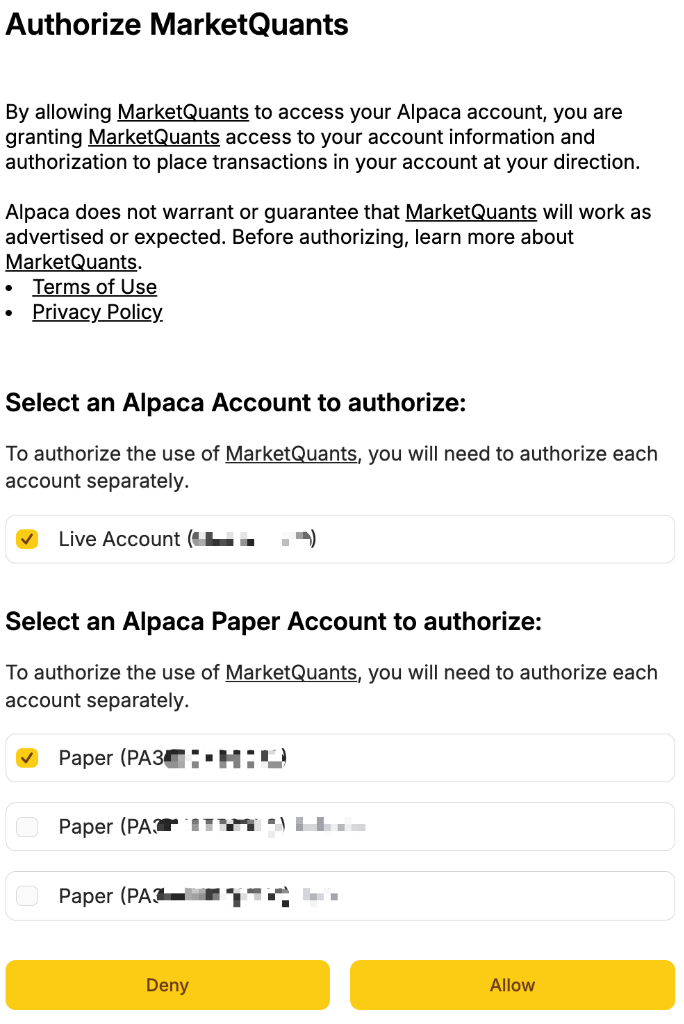684x1024 pixels.
Task: Disable the Live Account authorization toggle
Action: 27,538
